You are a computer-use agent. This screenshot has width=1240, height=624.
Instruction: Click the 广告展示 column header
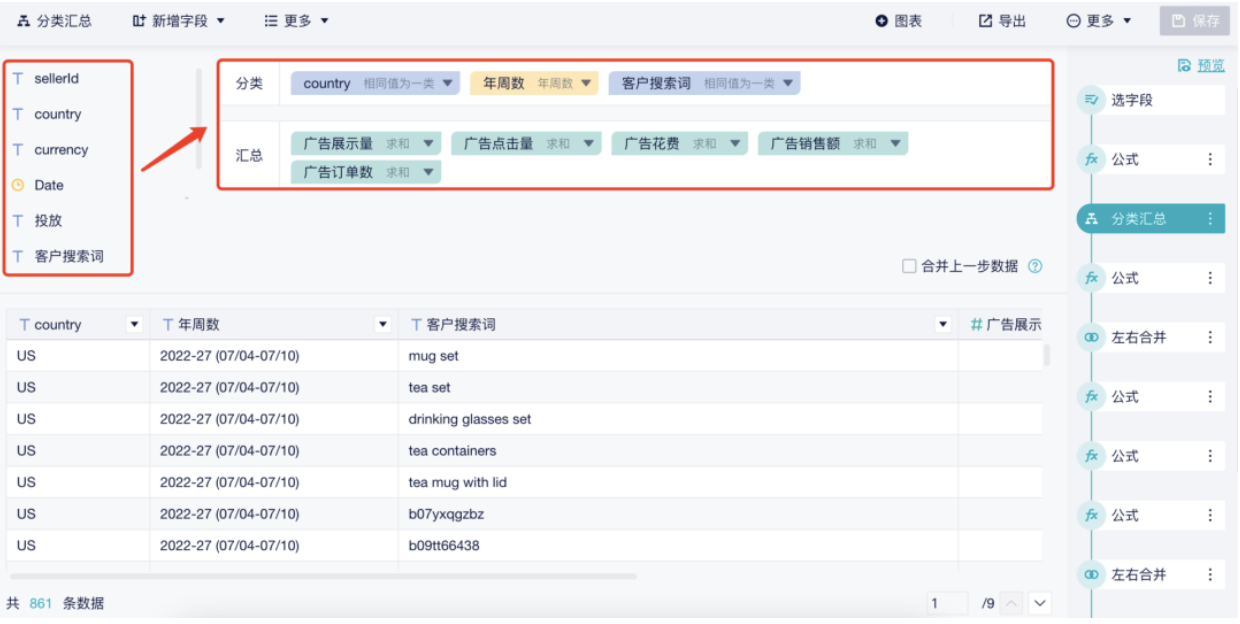1006,325
